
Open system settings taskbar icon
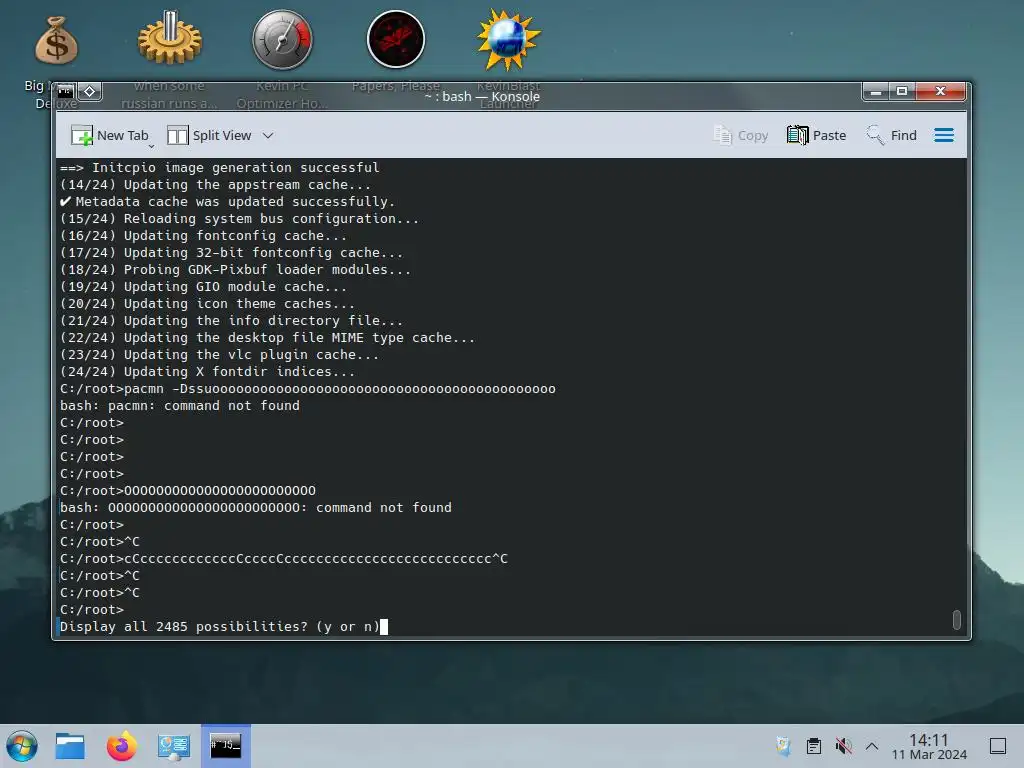pos(174,746)
